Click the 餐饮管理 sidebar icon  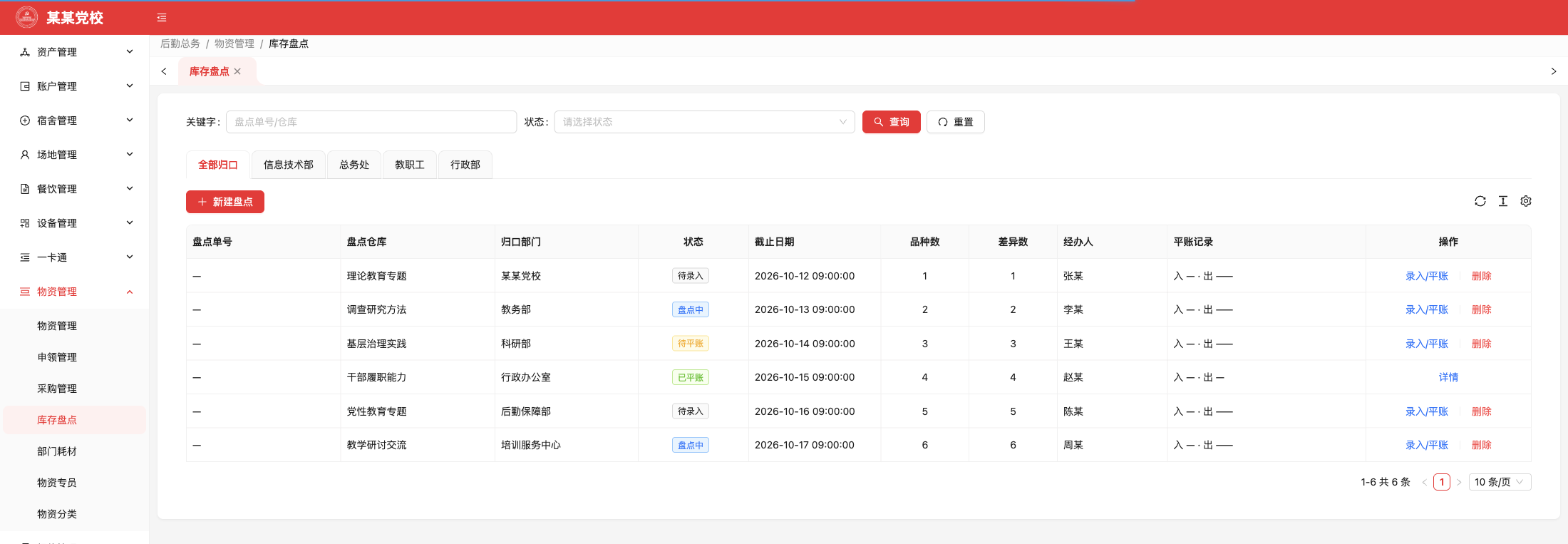tap(25, 189)
